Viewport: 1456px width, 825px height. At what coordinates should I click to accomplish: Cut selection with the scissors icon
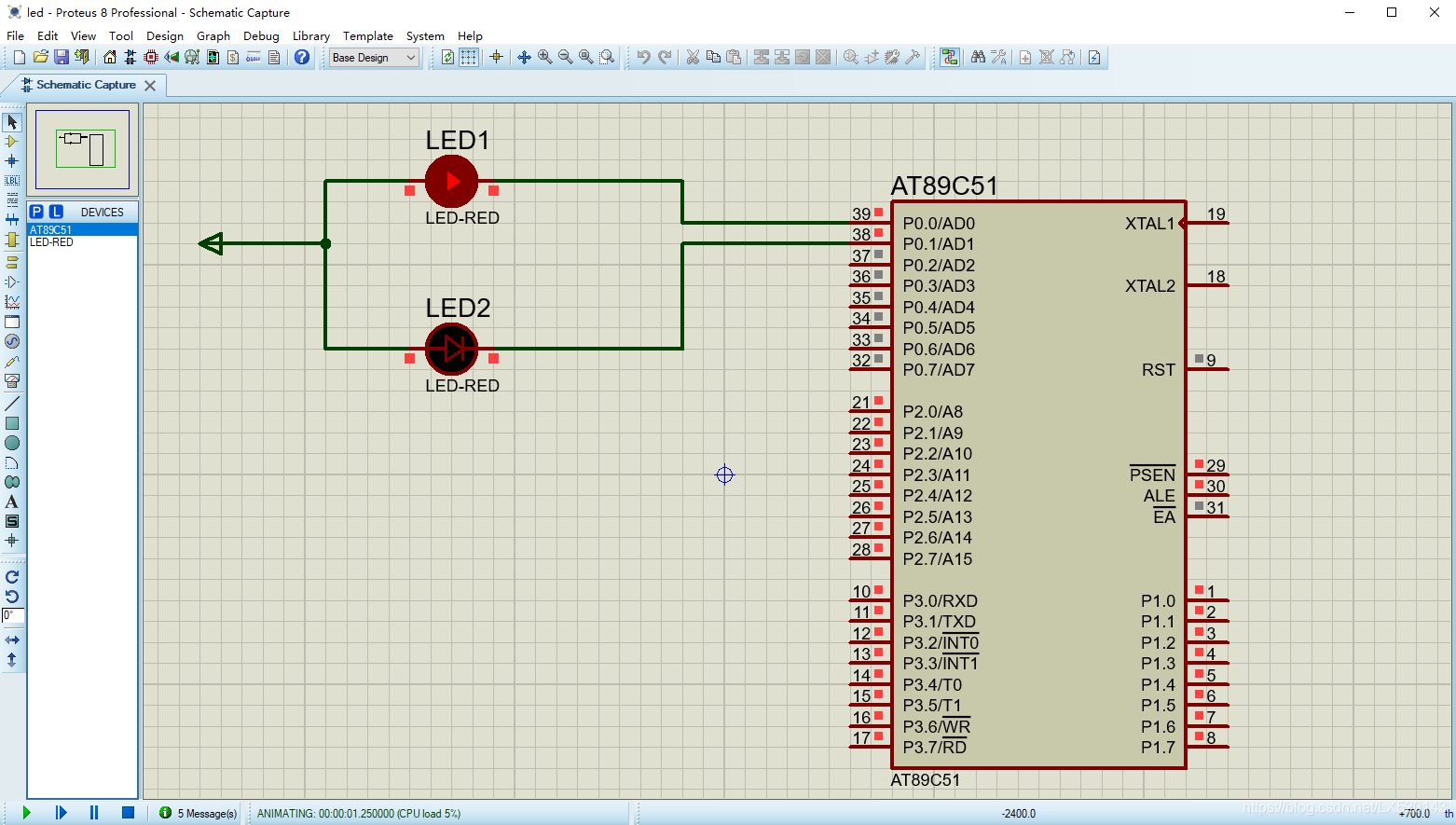coord(693,57)
